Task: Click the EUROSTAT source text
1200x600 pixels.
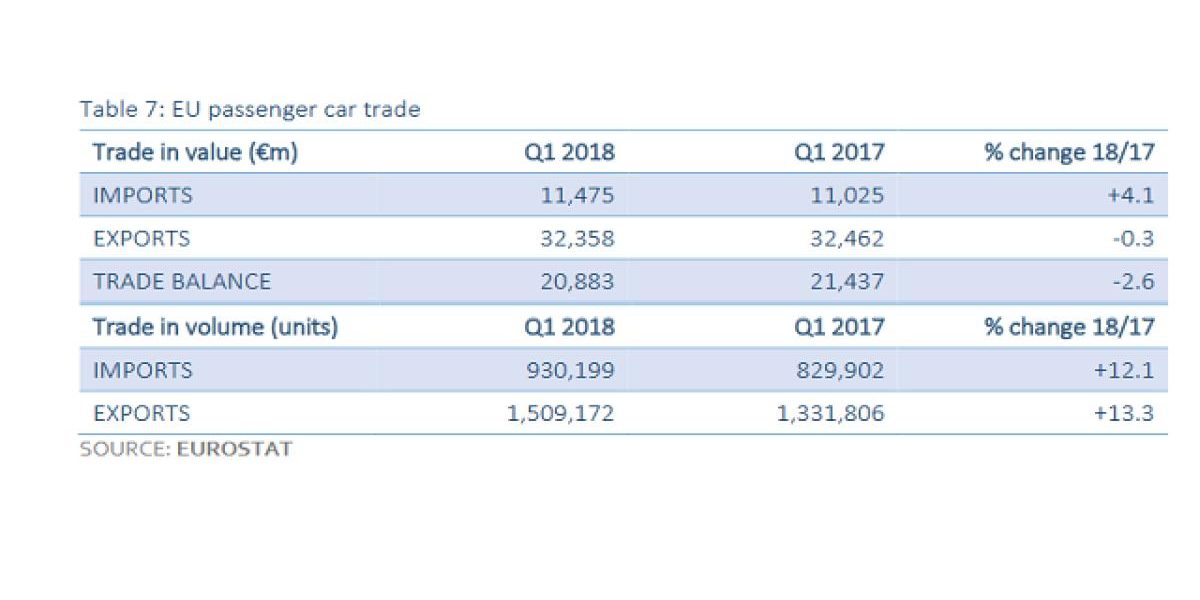Action: [234, 449]
